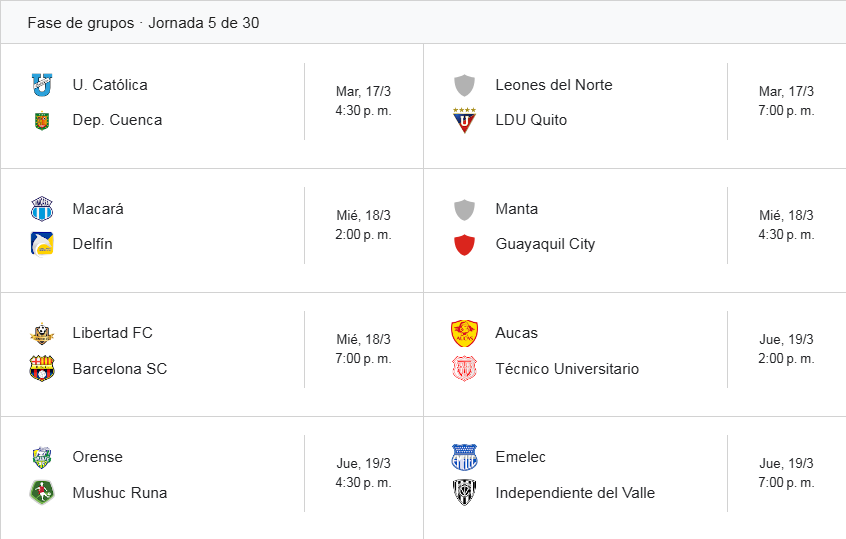The image size is (846, 539).
Task: Click the Emelec team crest
Action: click(464, 457)
